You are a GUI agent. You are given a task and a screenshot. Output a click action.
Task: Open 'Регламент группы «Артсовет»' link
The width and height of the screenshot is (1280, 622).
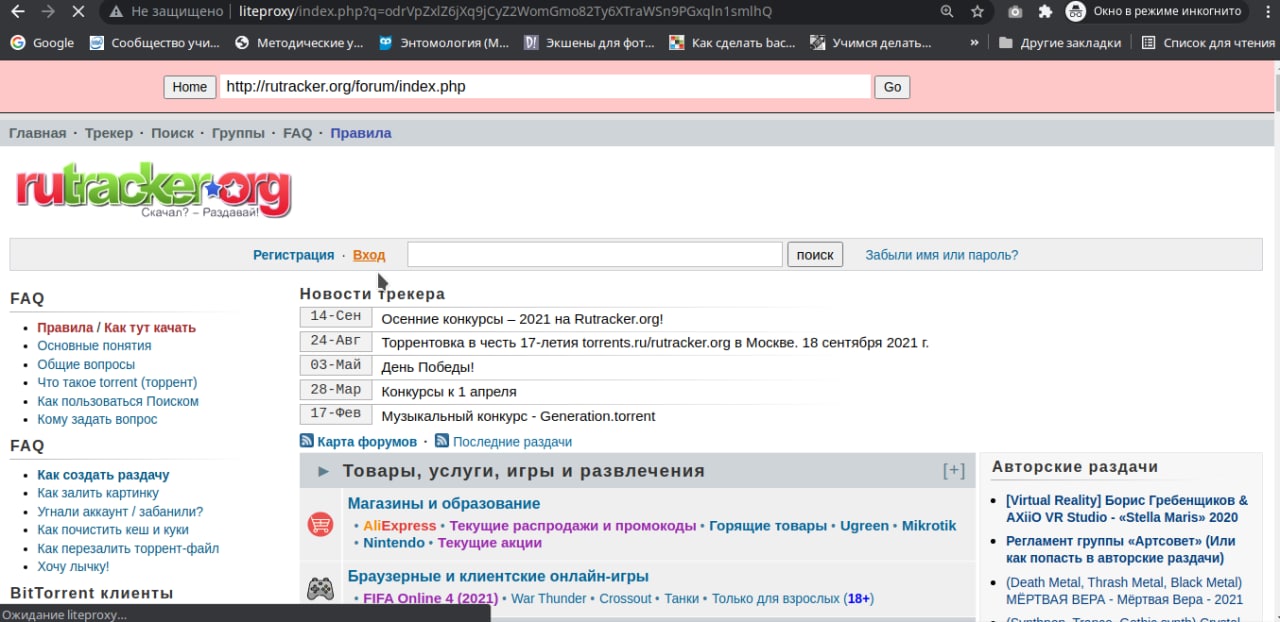coord(1121,549)
